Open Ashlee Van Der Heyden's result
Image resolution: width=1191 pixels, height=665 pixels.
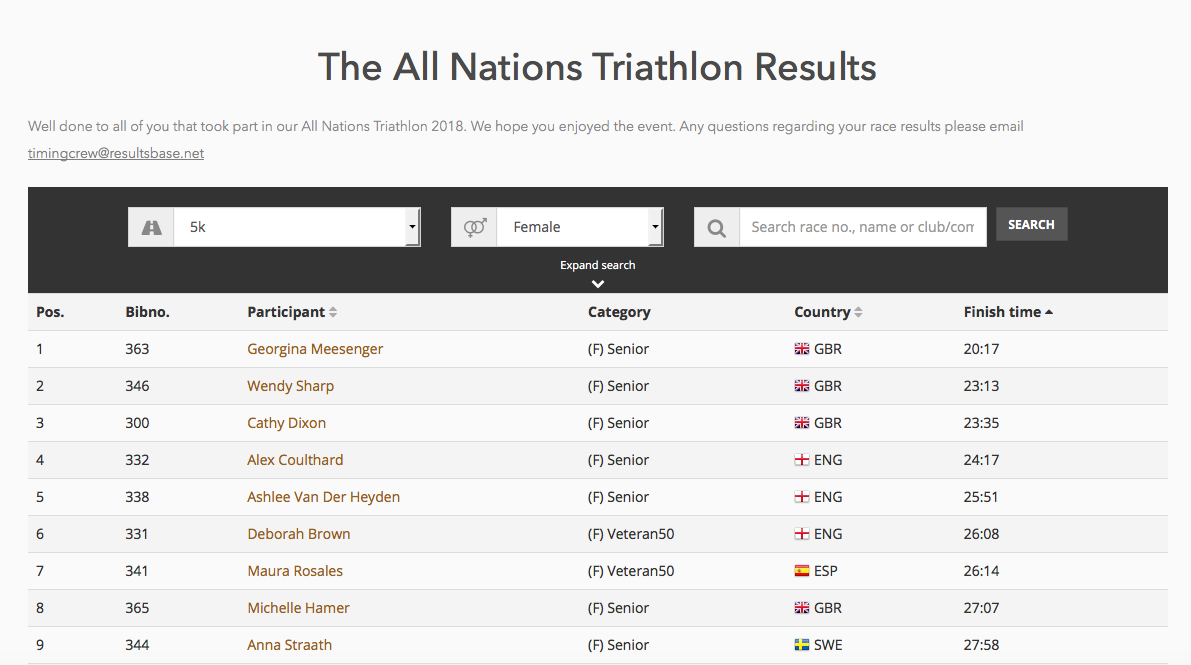click(x=324, y=497)
